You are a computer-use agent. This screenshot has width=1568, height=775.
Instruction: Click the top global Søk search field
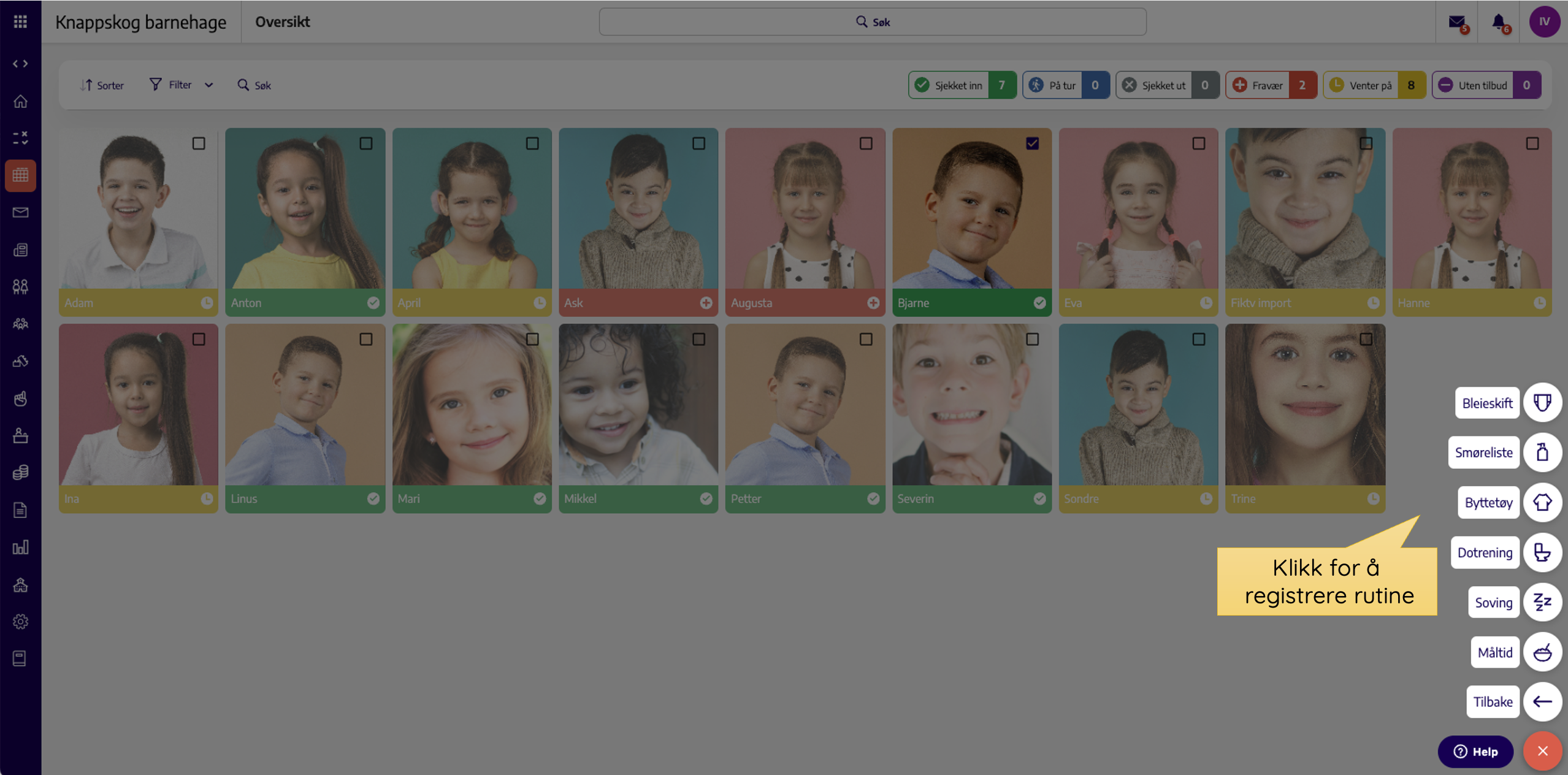pyautogui.click(x=873, y=22)
